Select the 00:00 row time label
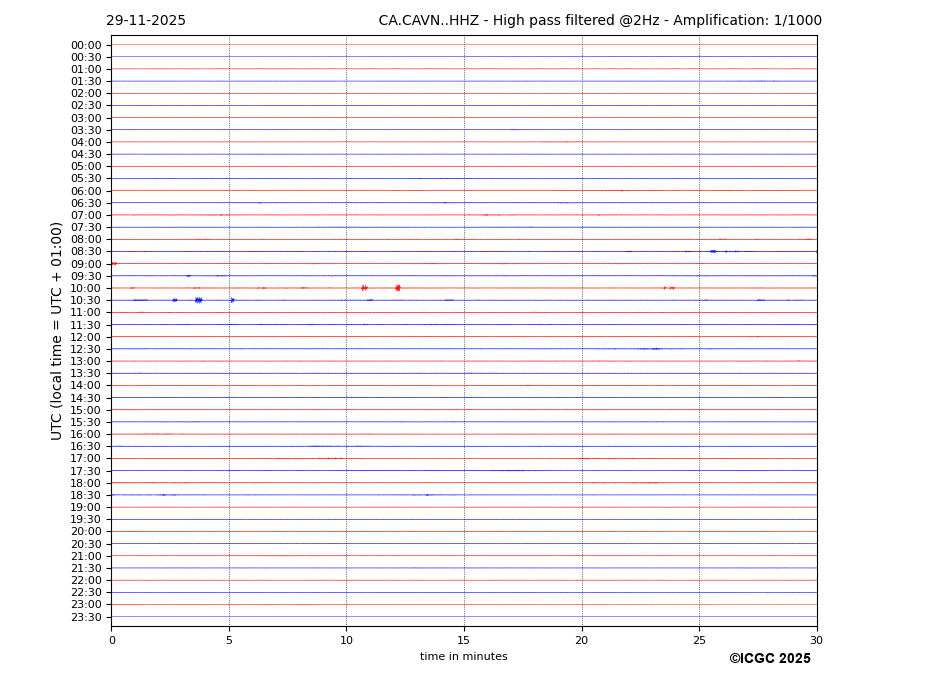 [x=85, y=45]
